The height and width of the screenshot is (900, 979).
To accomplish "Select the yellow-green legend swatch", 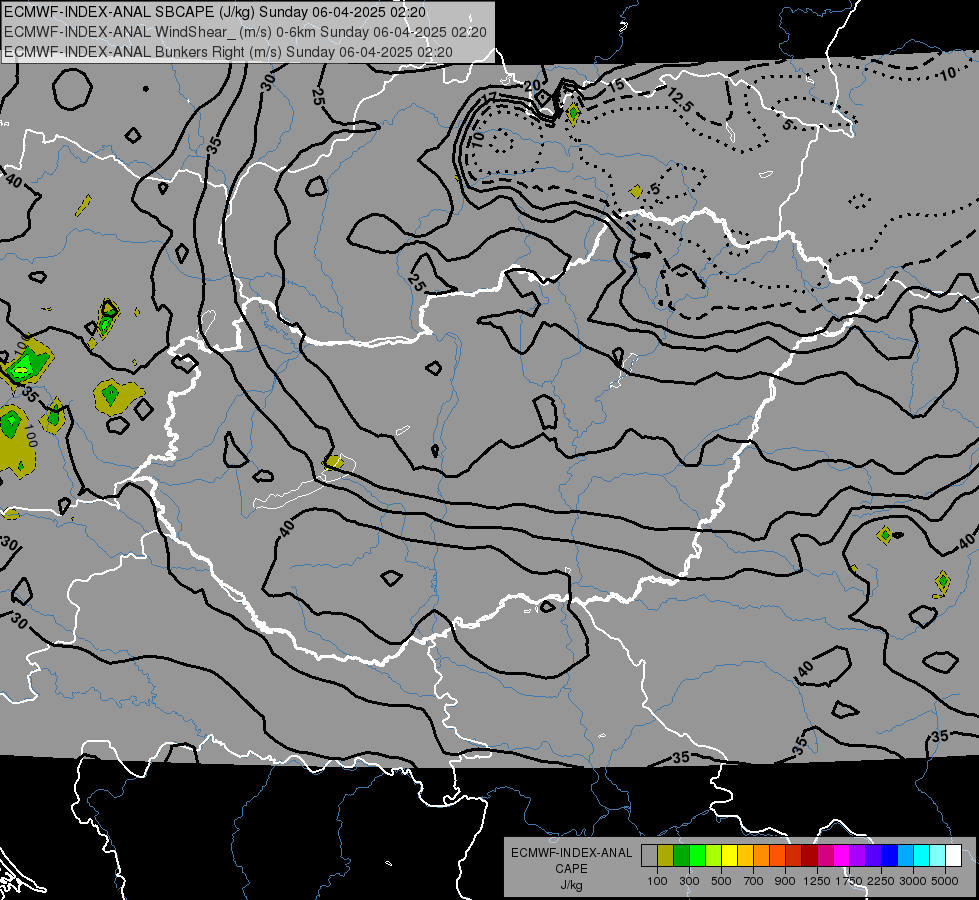I will tap(713, 855).
